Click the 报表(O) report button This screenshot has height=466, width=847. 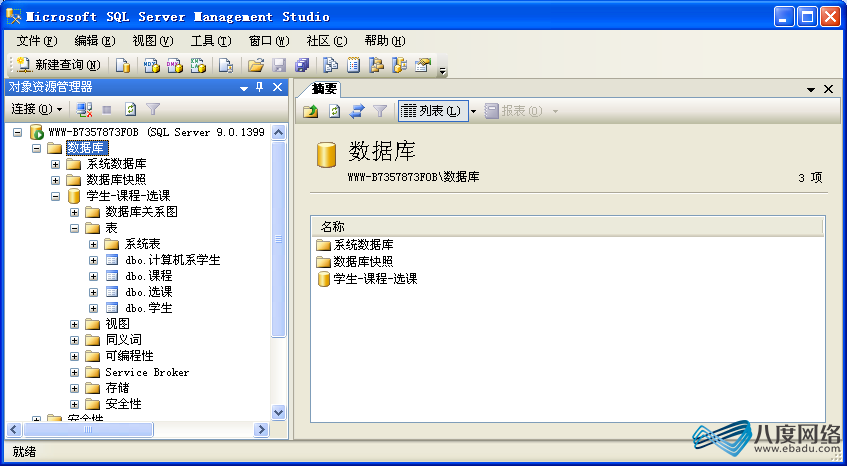pyautogui.click(x=514, y=111)
